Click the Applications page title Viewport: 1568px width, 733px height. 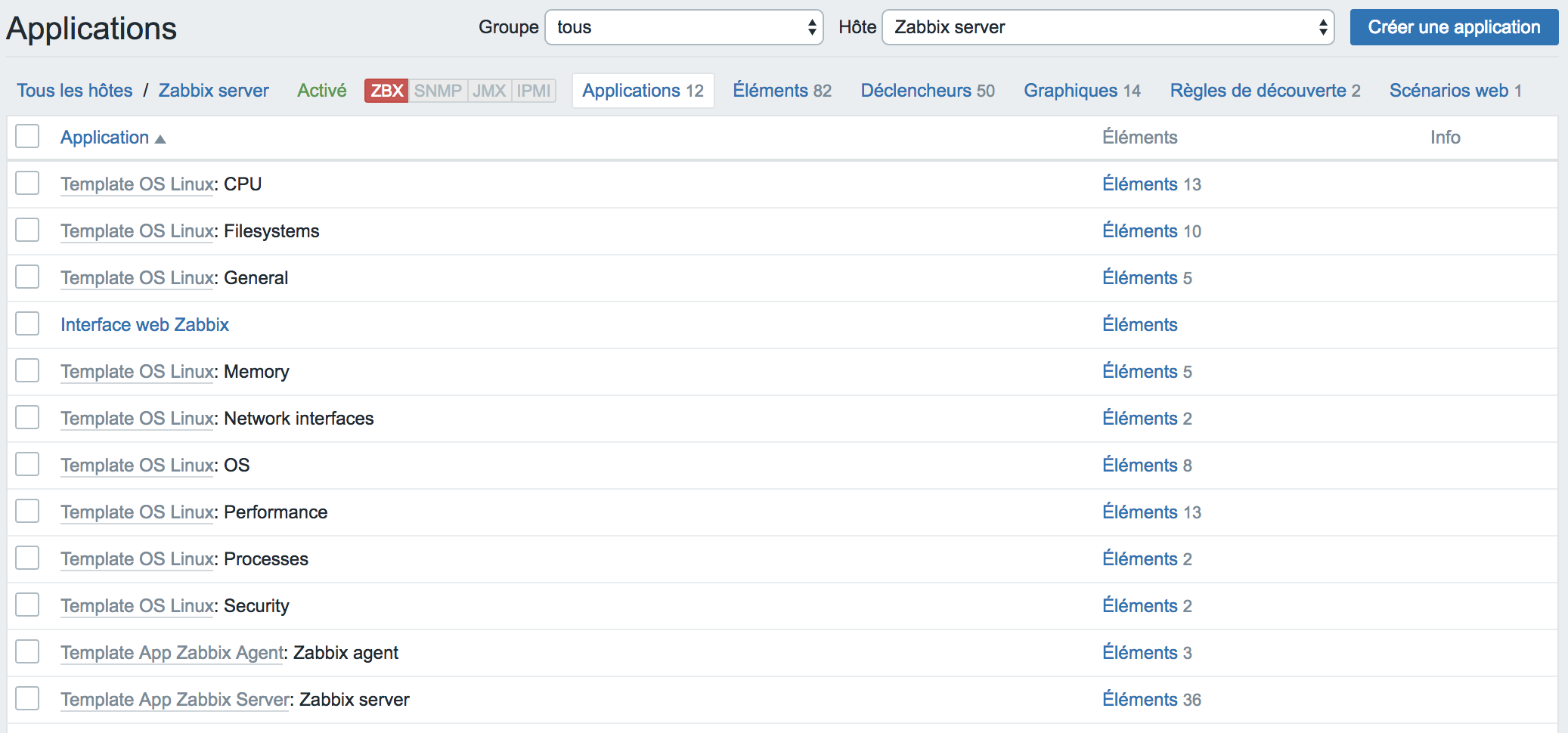pos(91,29)
